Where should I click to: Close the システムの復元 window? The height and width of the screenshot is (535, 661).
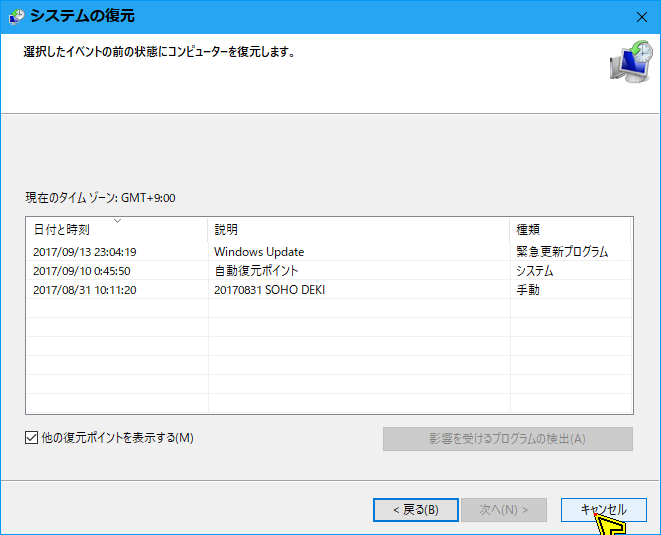(642, 17)
